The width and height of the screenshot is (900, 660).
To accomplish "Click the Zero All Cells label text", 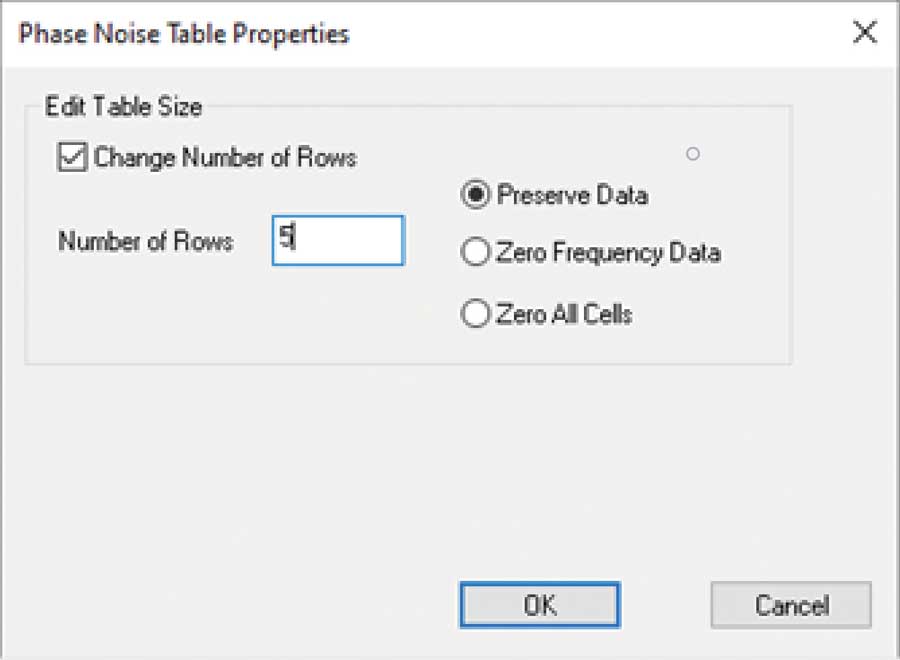I will 564,314.
